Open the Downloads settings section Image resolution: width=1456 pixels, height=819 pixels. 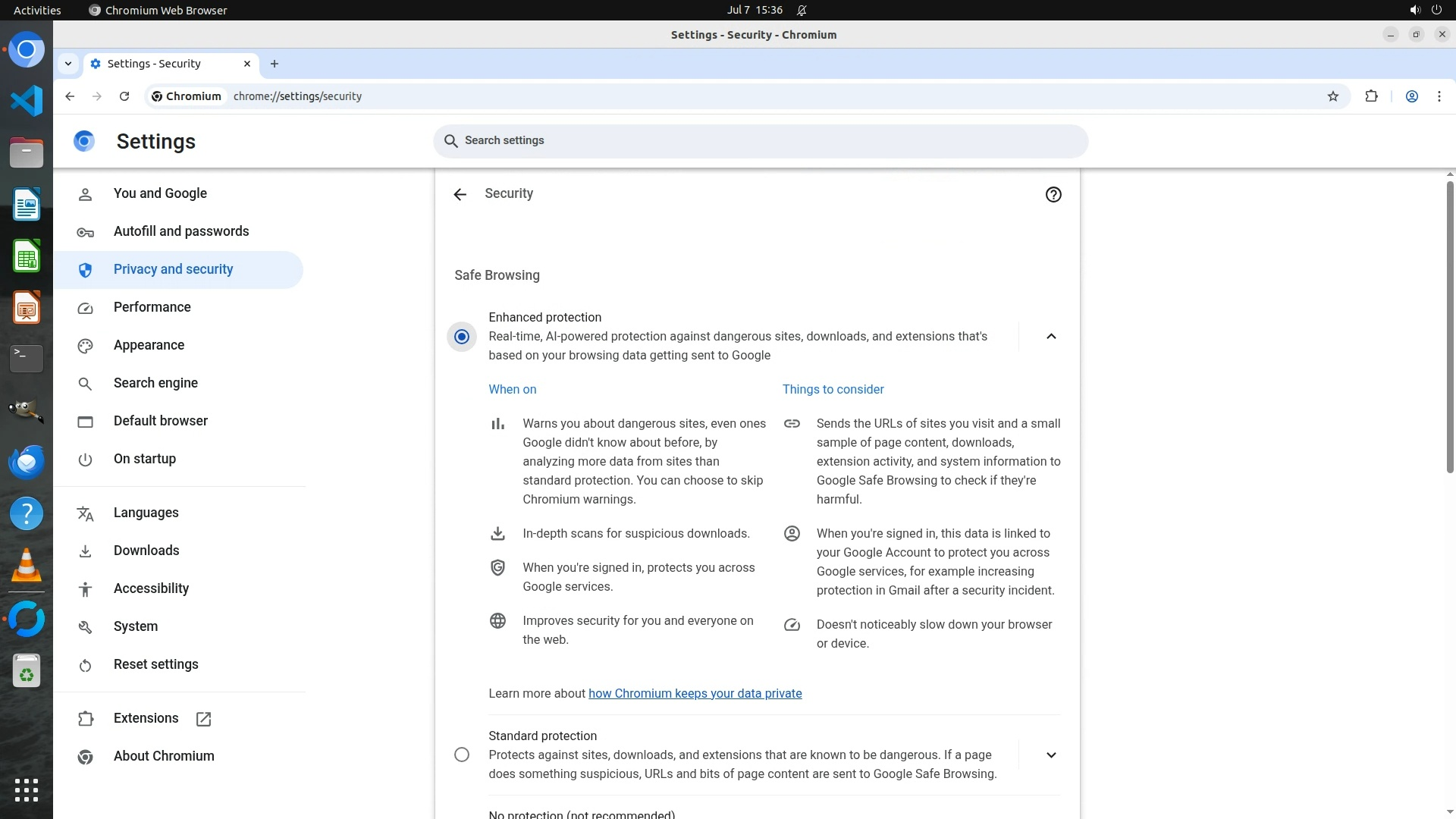(x=146, y=551)
